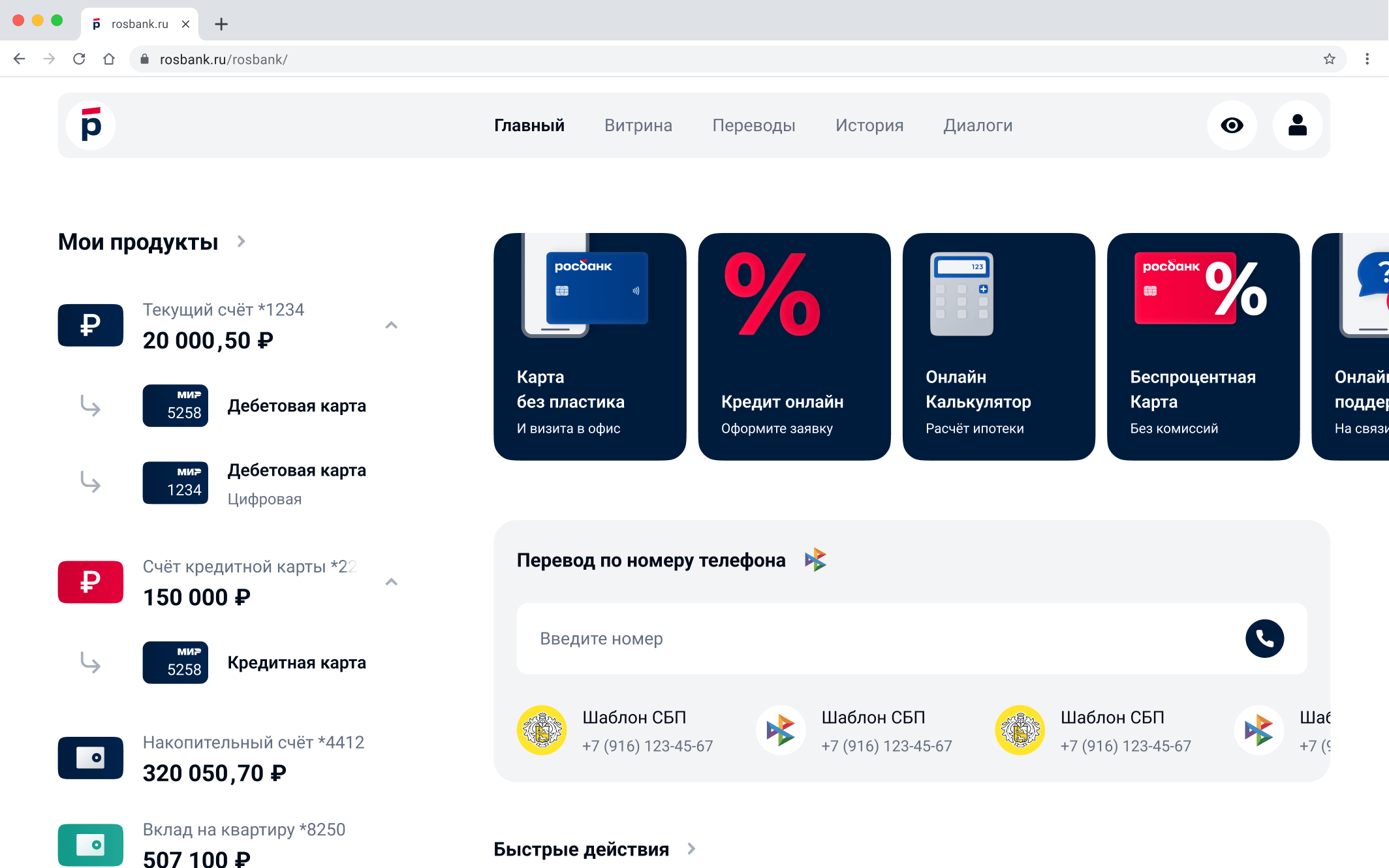Open Вклад на квартиру *8250 account

(x=243, y=829)
